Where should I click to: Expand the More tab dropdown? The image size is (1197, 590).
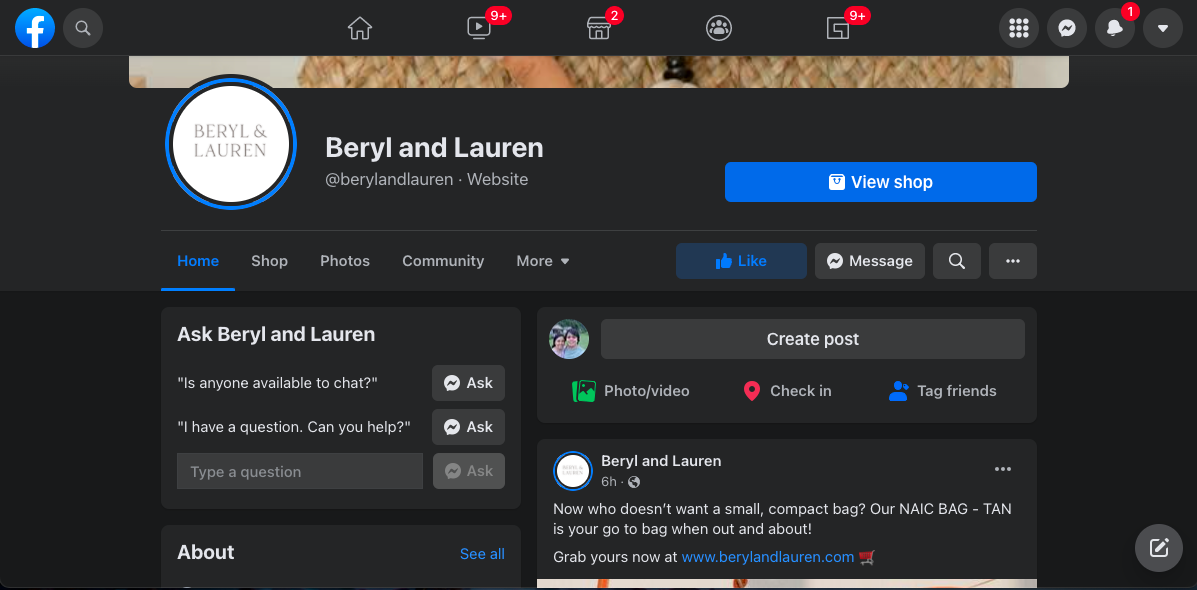[x=543, y=261]
